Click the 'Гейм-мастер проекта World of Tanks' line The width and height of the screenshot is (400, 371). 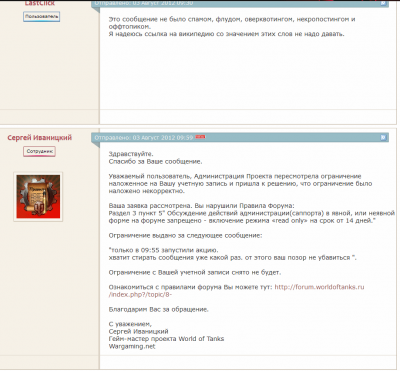pos(166,339)
